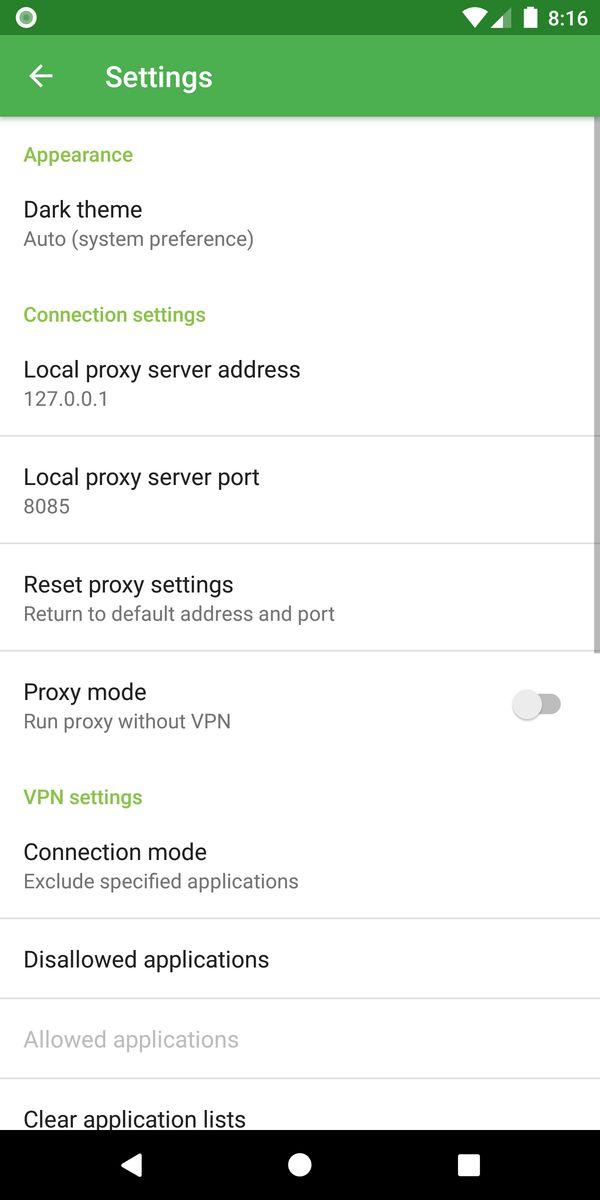Click the scrollbar on the right edge
The image size is (600, 1200).
click(597, 385)
